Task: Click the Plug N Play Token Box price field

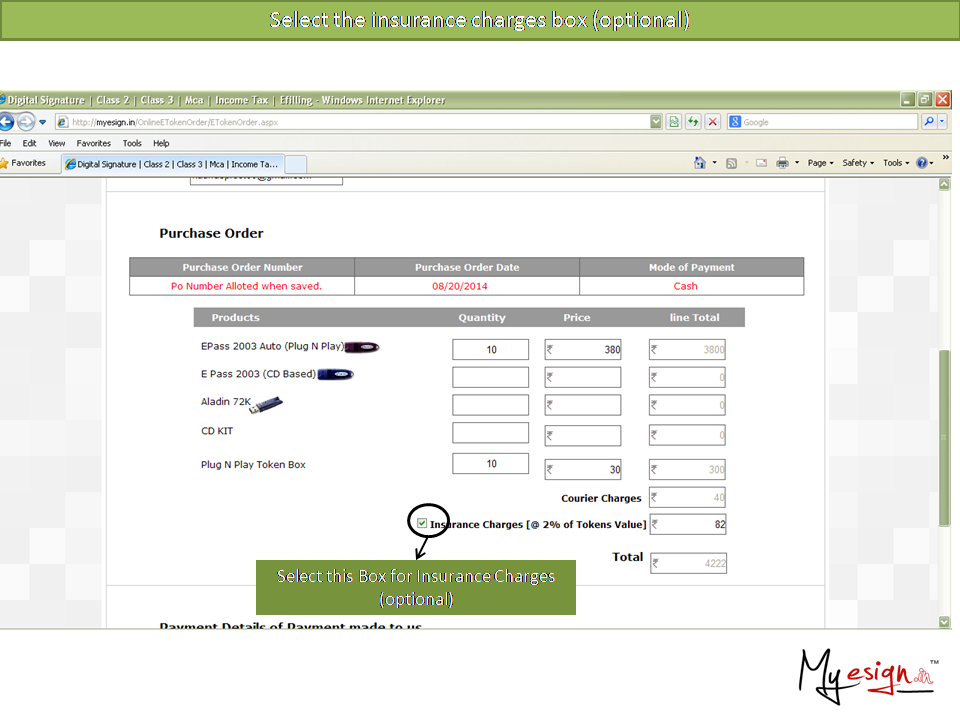Action: tap(583, 470)
